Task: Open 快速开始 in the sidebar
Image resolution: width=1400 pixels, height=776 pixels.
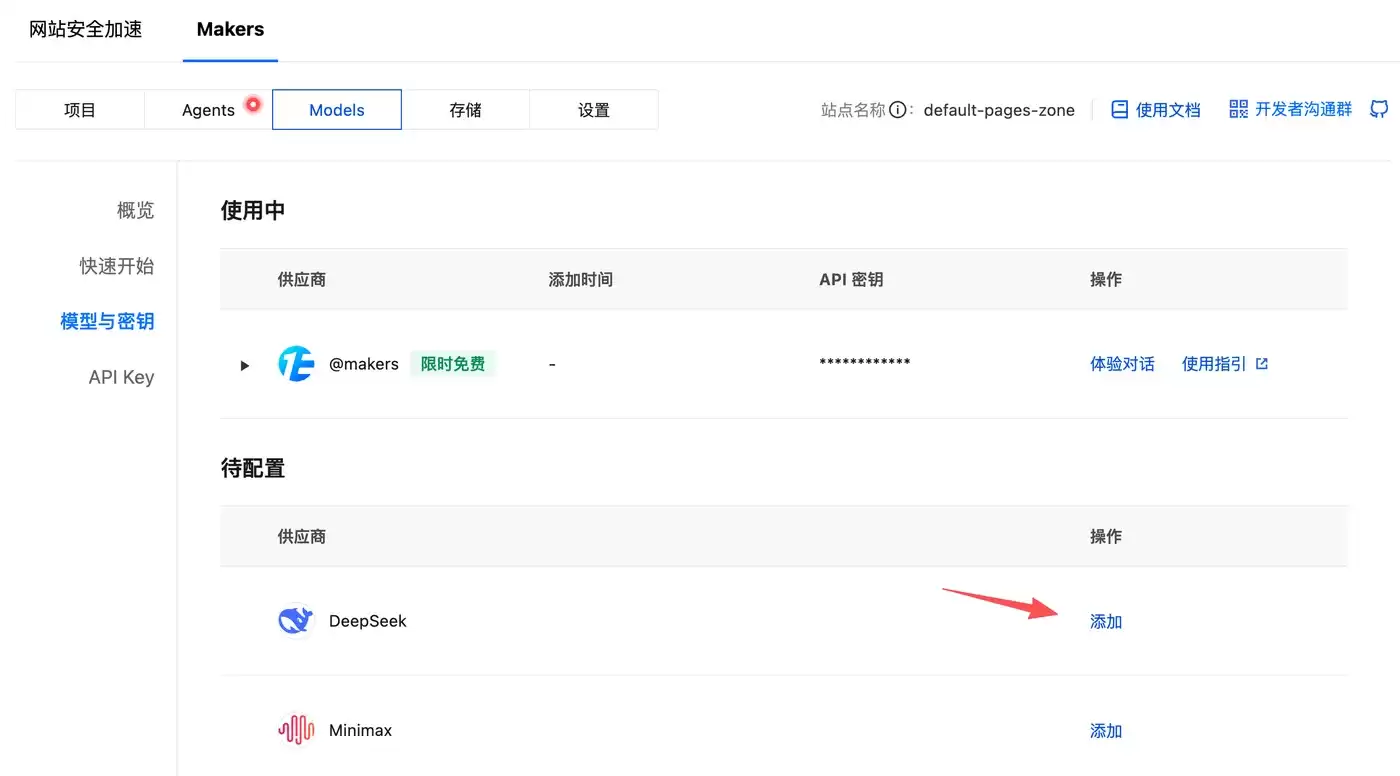Action: 117,266
